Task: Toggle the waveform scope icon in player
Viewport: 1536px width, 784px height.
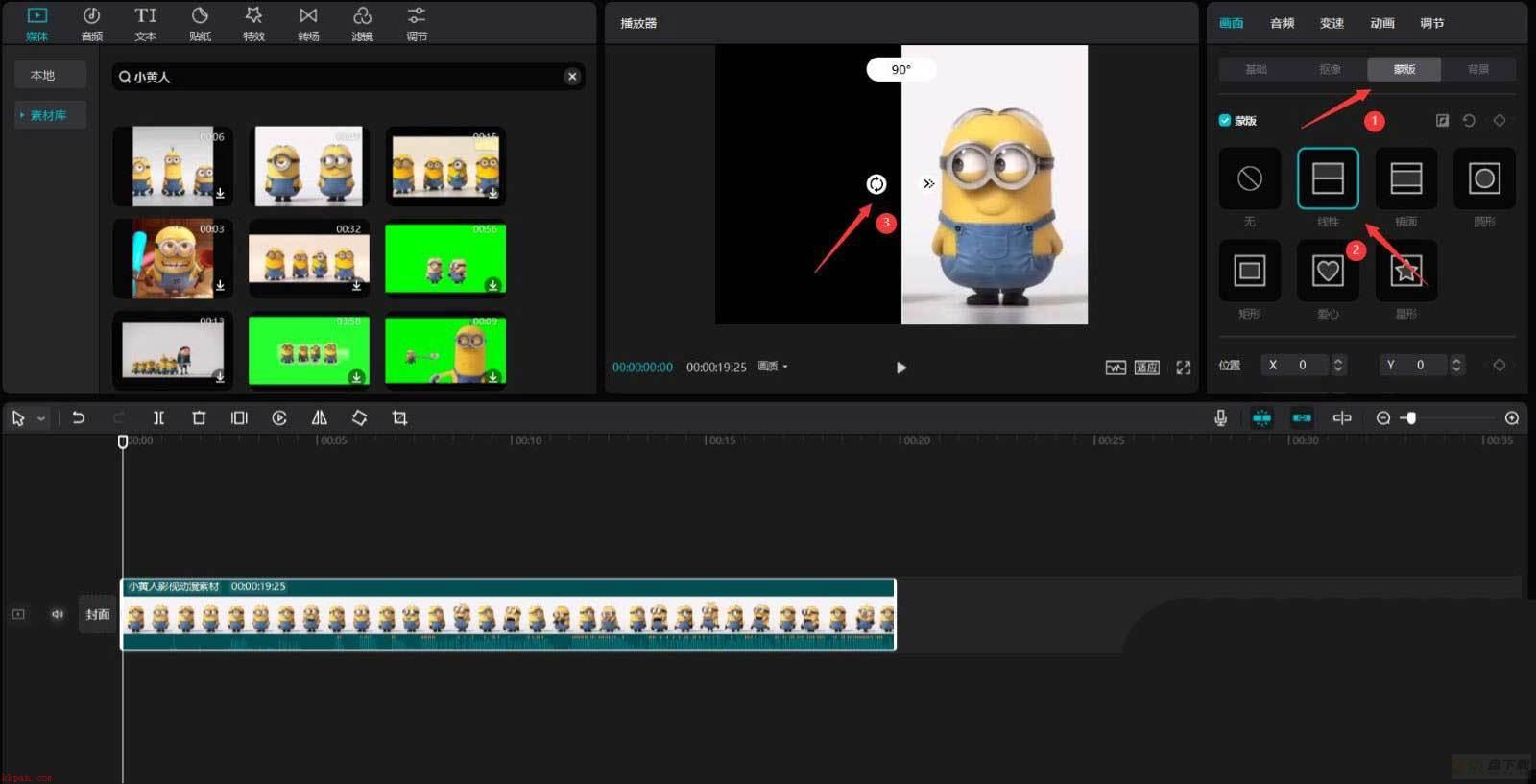Action: pyautogui.click(x=1116, y=368)
